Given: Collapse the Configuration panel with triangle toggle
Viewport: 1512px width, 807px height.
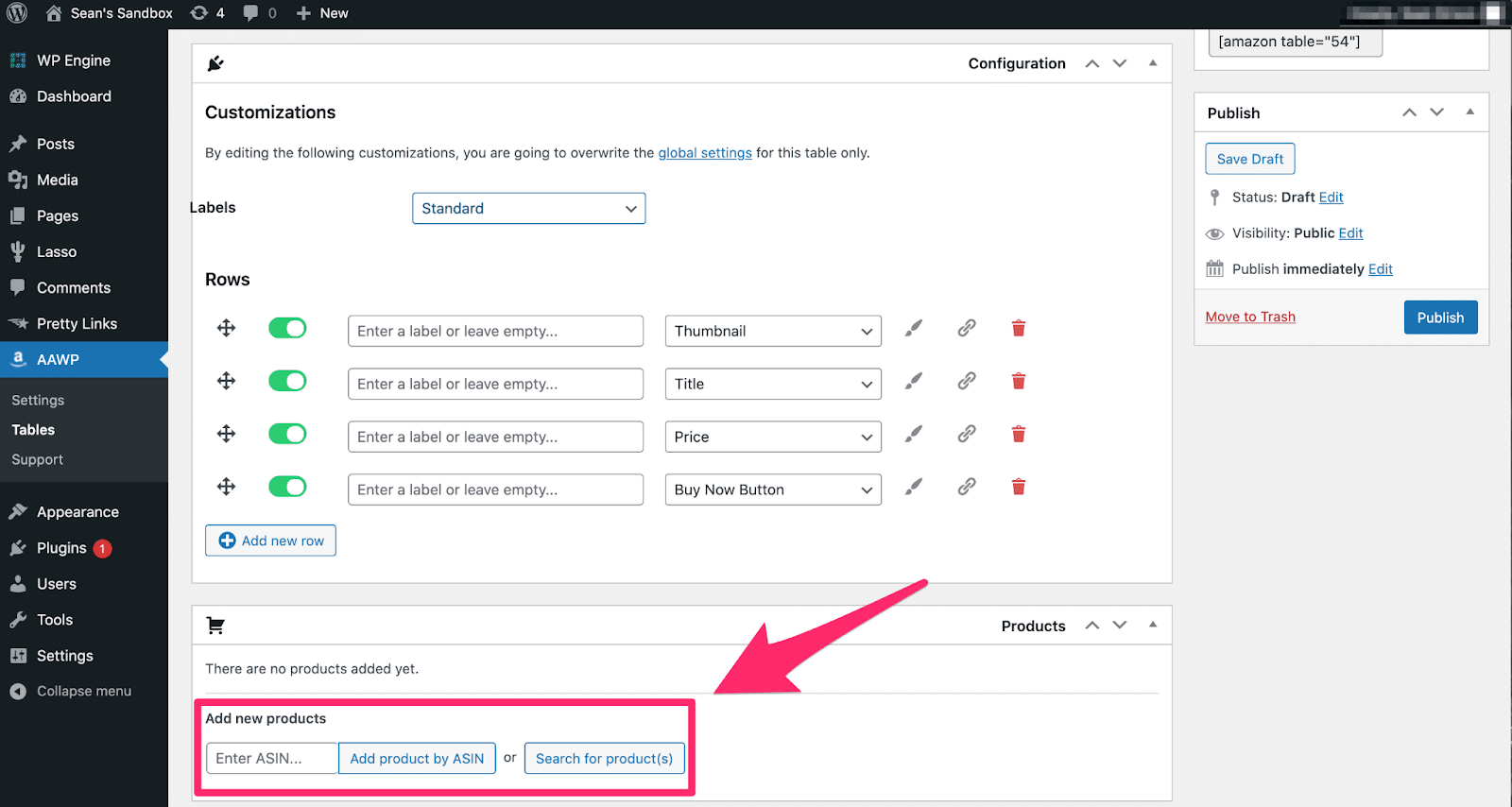Looking at the screenshot, I should (x=1153, y=63).
